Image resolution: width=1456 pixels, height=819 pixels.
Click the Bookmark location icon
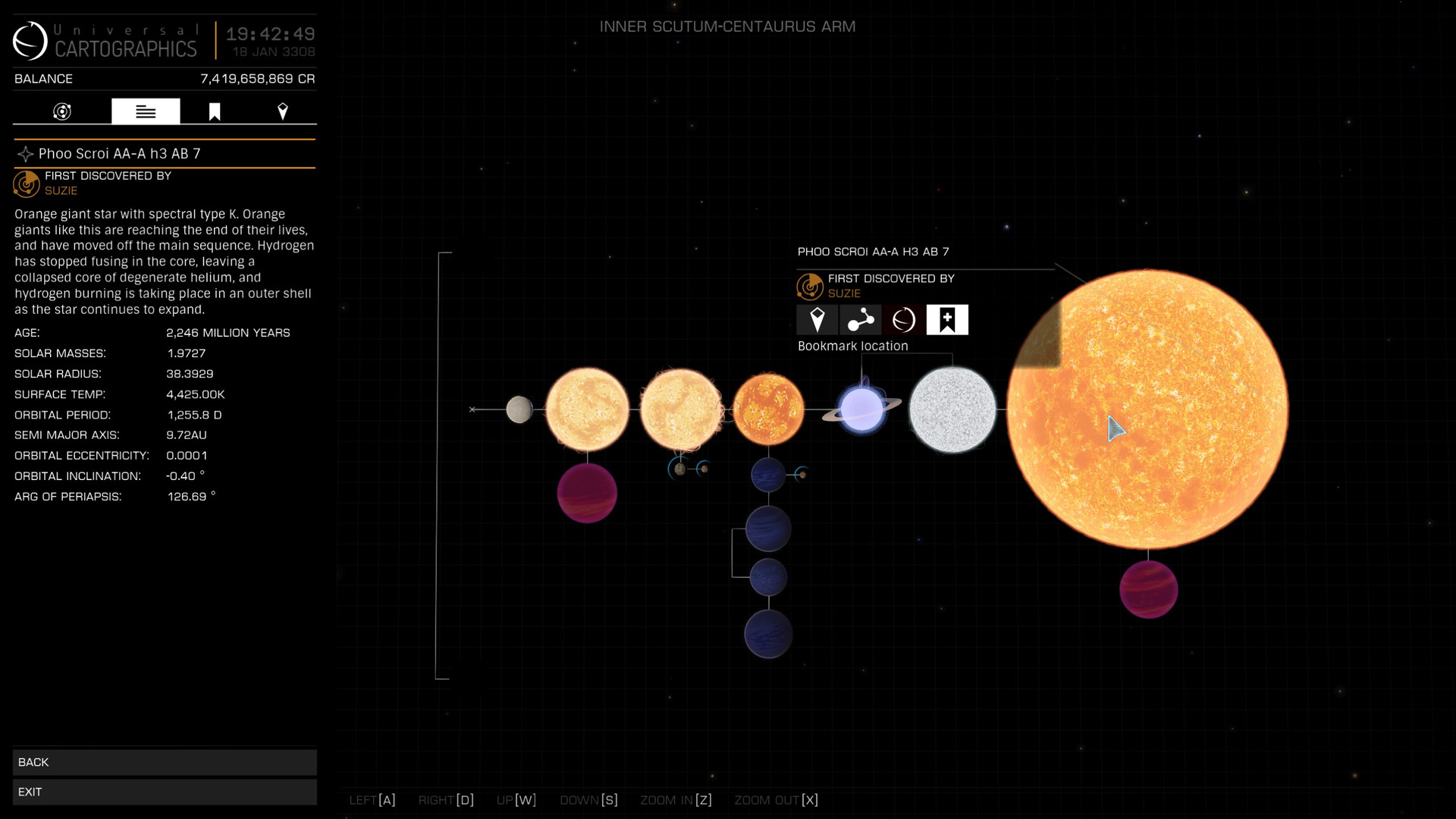pyautogui.click(x=946, y=320)
